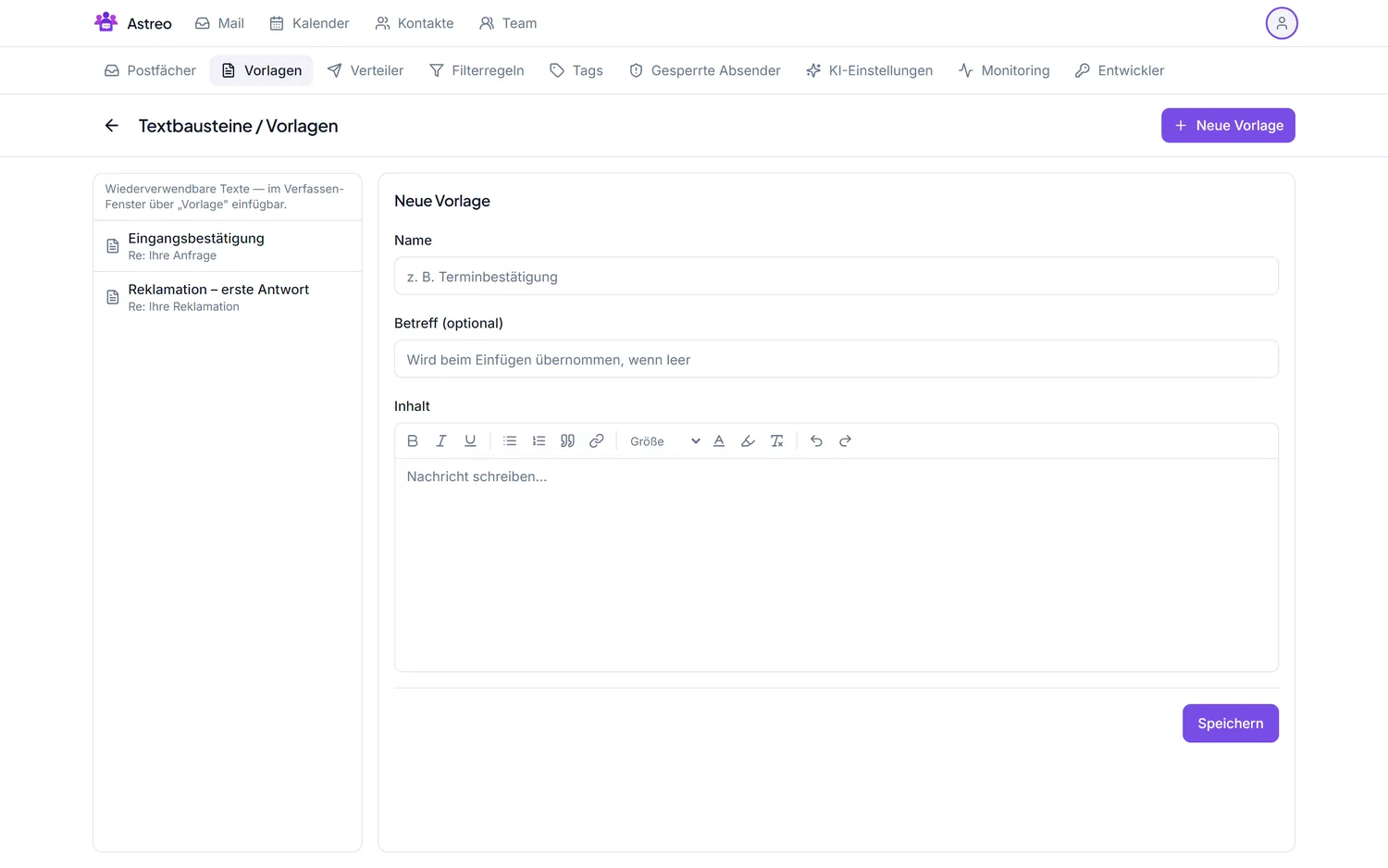The width and height of the screenshot is (1388, 868).
Task: Insert a blockquote
Action: point(567,441)
